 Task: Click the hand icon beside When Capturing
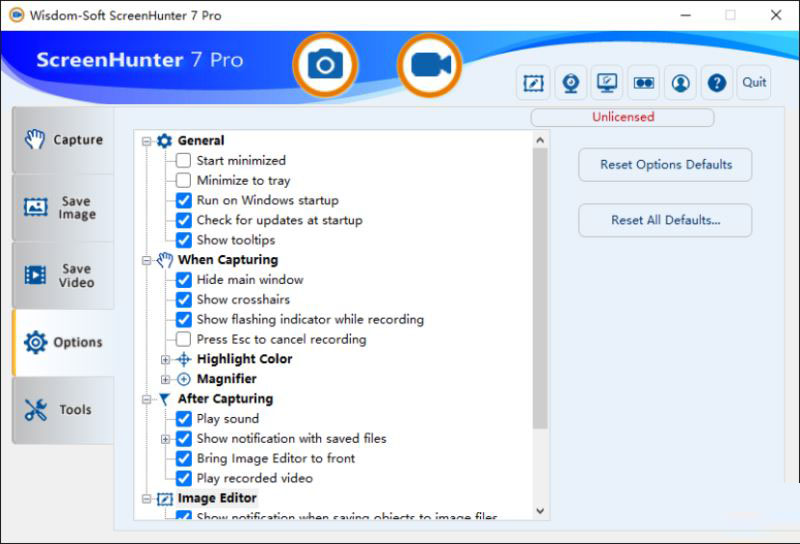point(164,260)
